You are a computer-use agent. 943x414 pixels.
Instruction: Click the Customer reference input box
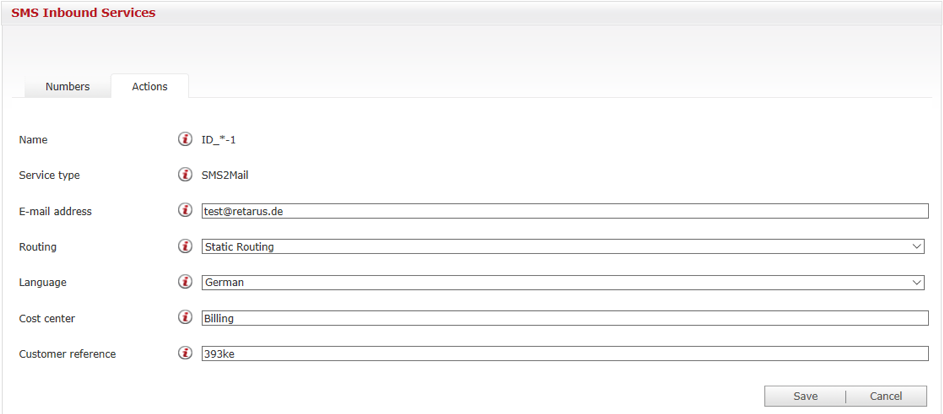pyautogui.click(x=565, y=353)
